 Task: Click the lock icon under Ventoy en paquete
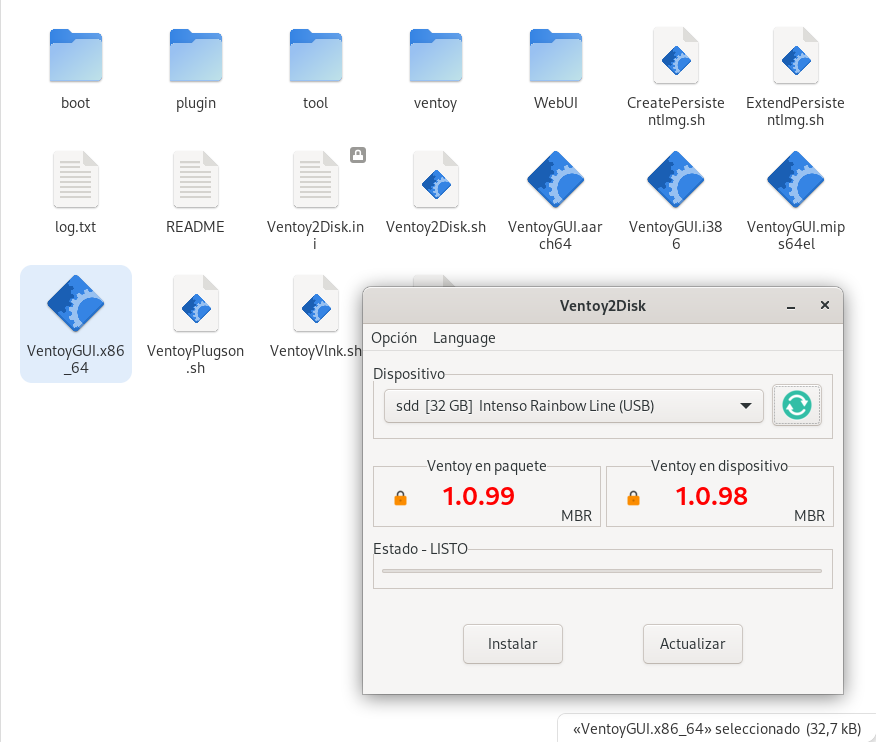[401, 498]
